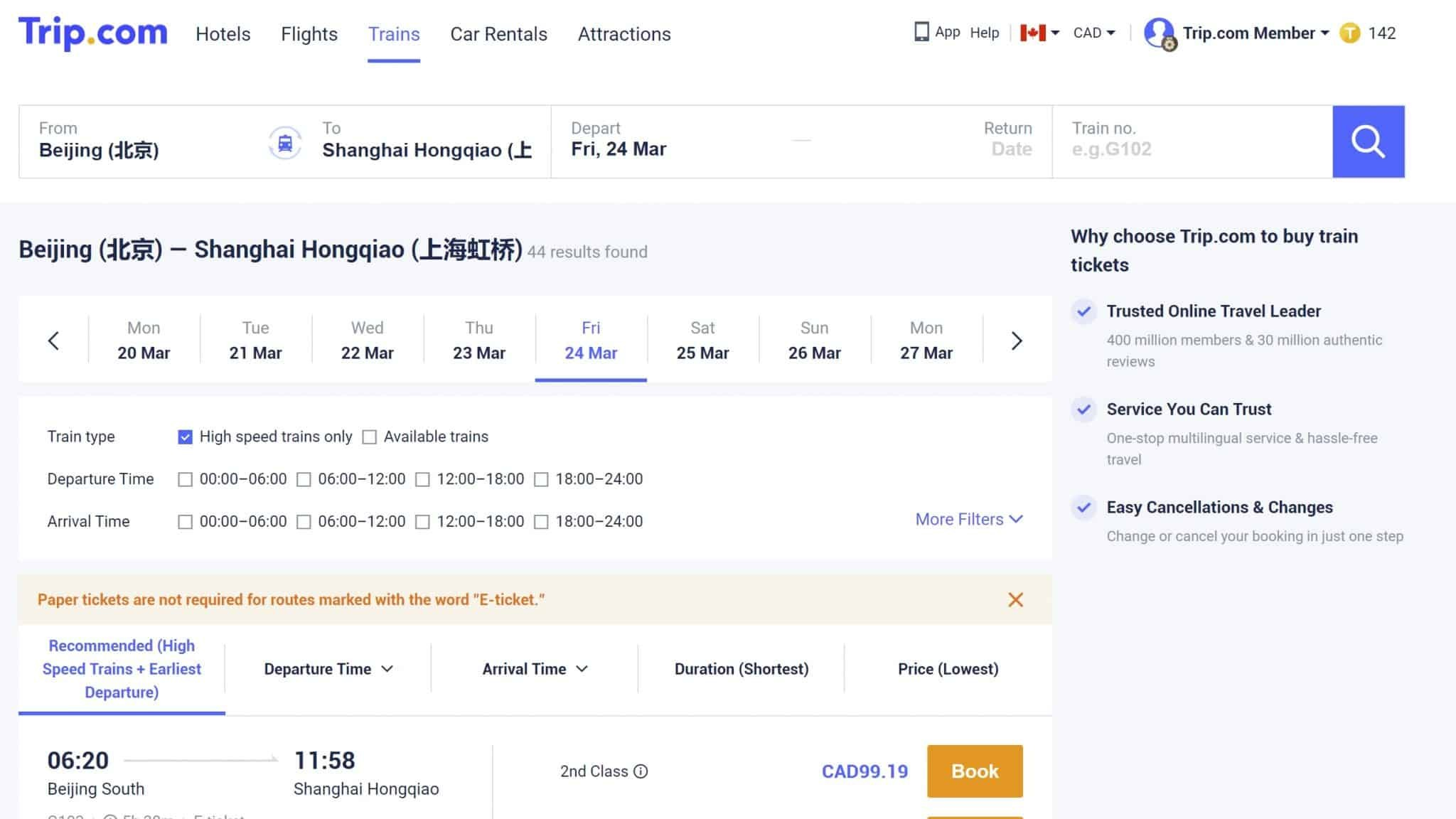Open the App phone icon
Screen dimensions: 1456x819
921,32
